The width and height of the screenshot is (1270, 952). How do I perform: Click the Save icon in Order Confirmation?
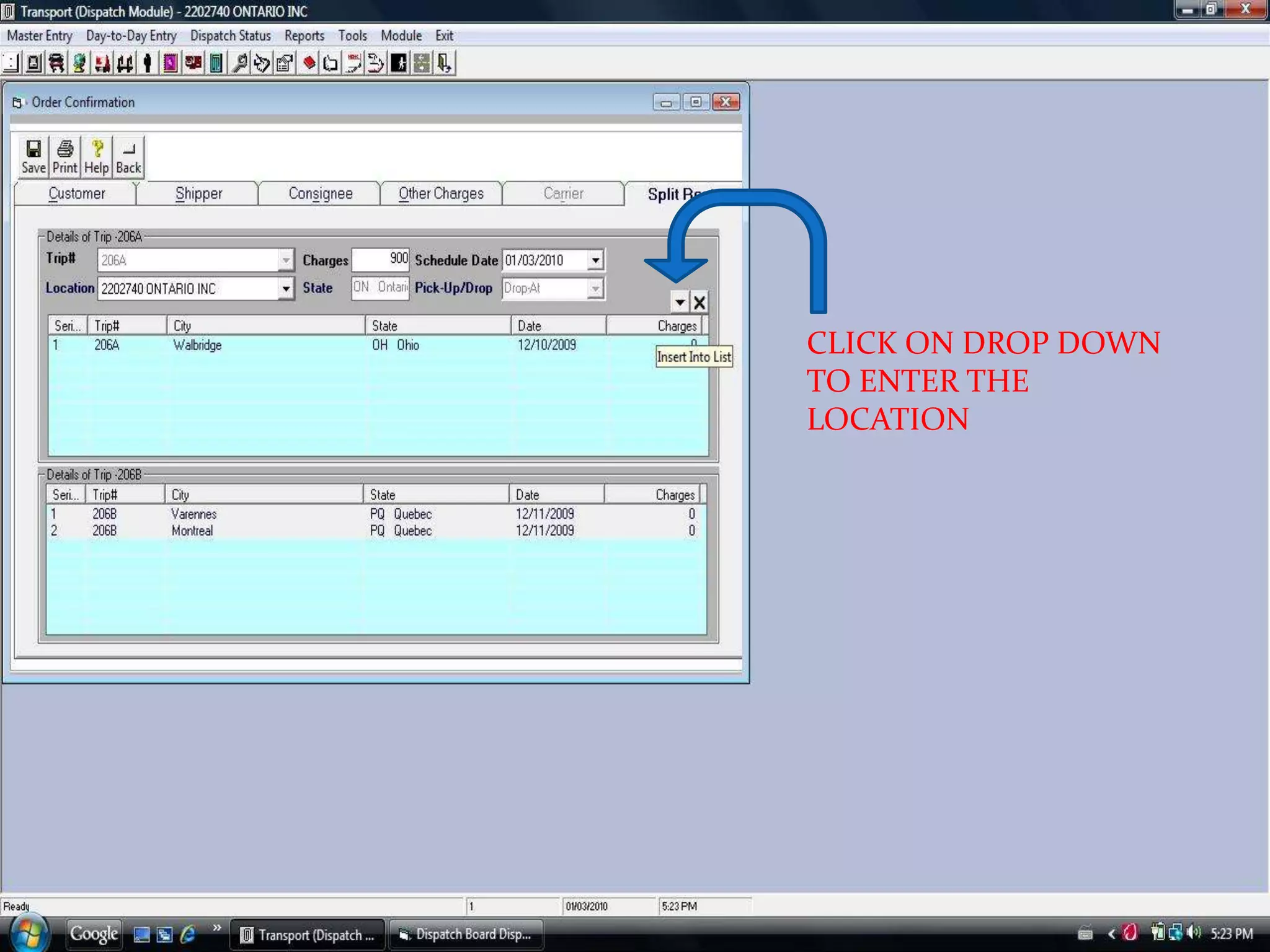tap(33, 157)
